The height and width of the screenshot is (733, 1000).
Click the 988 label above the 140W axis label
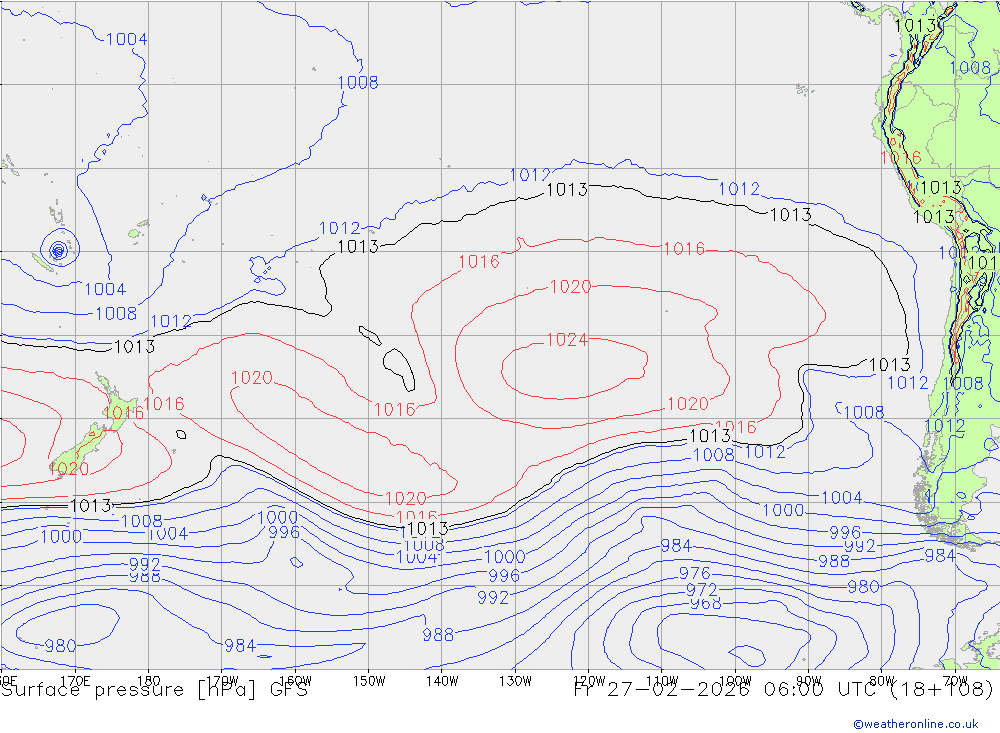pos(438,635)
